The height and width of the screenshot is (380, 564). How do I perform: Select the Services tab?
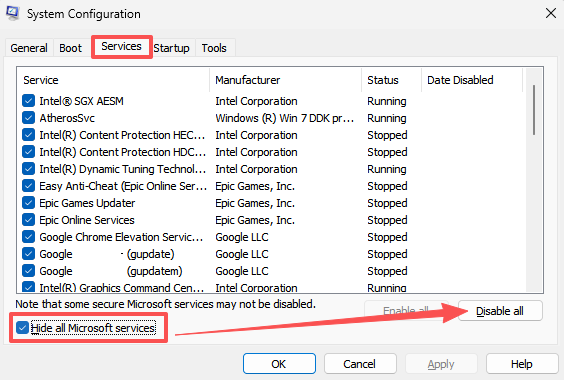pos(122,46)
